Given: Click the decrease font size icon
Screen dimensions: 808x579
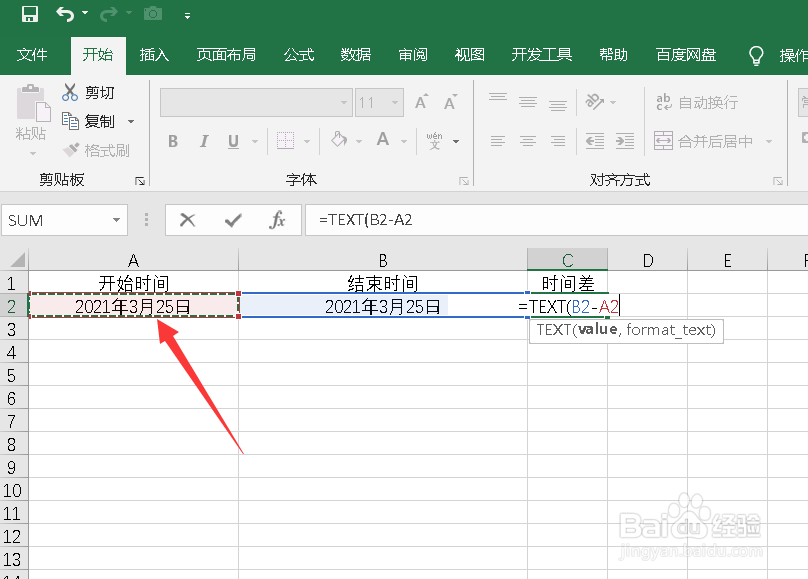Looking at the screenshot, I should (450, 102).
